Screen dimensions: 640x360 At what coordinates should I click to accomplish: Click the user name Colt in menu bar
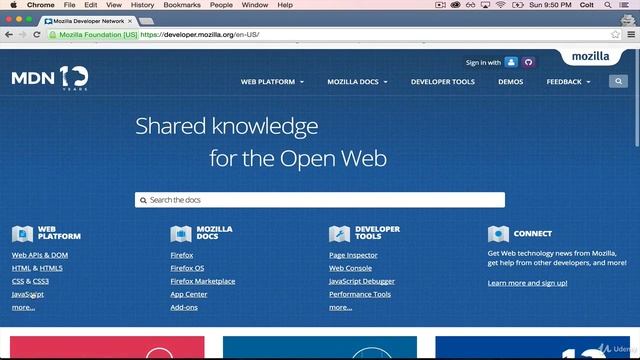tap(586, 5)
